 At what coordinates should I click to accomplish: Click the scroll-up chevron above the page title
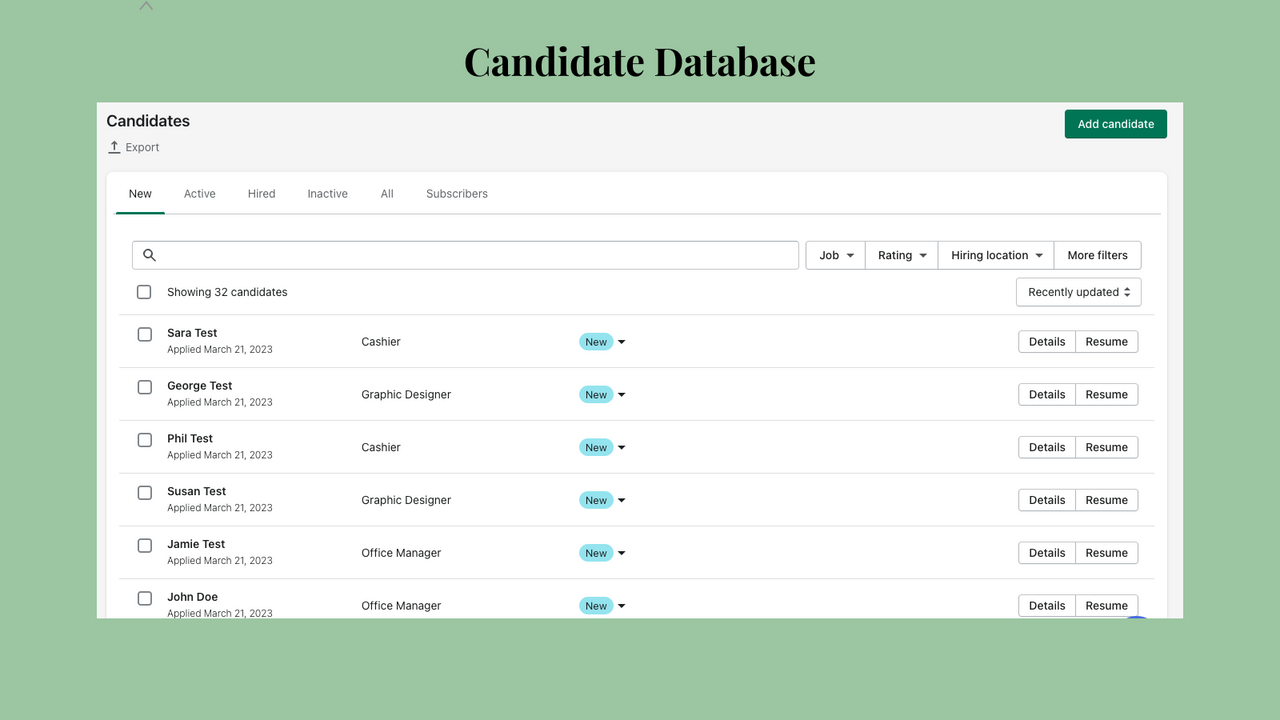coord(146,6)
